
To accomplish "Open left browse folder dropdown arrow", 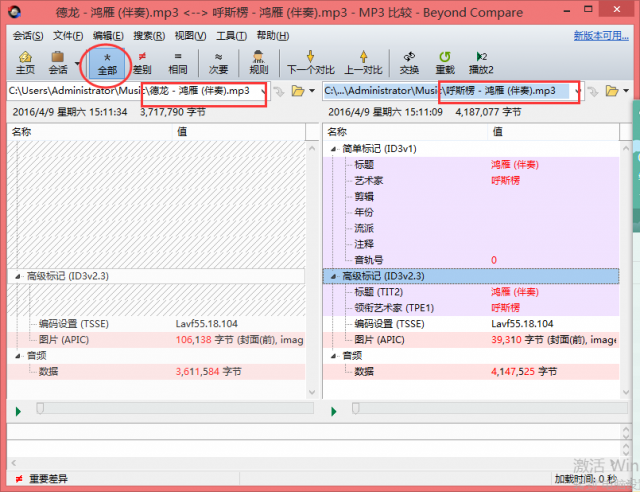I will [312, 91].
